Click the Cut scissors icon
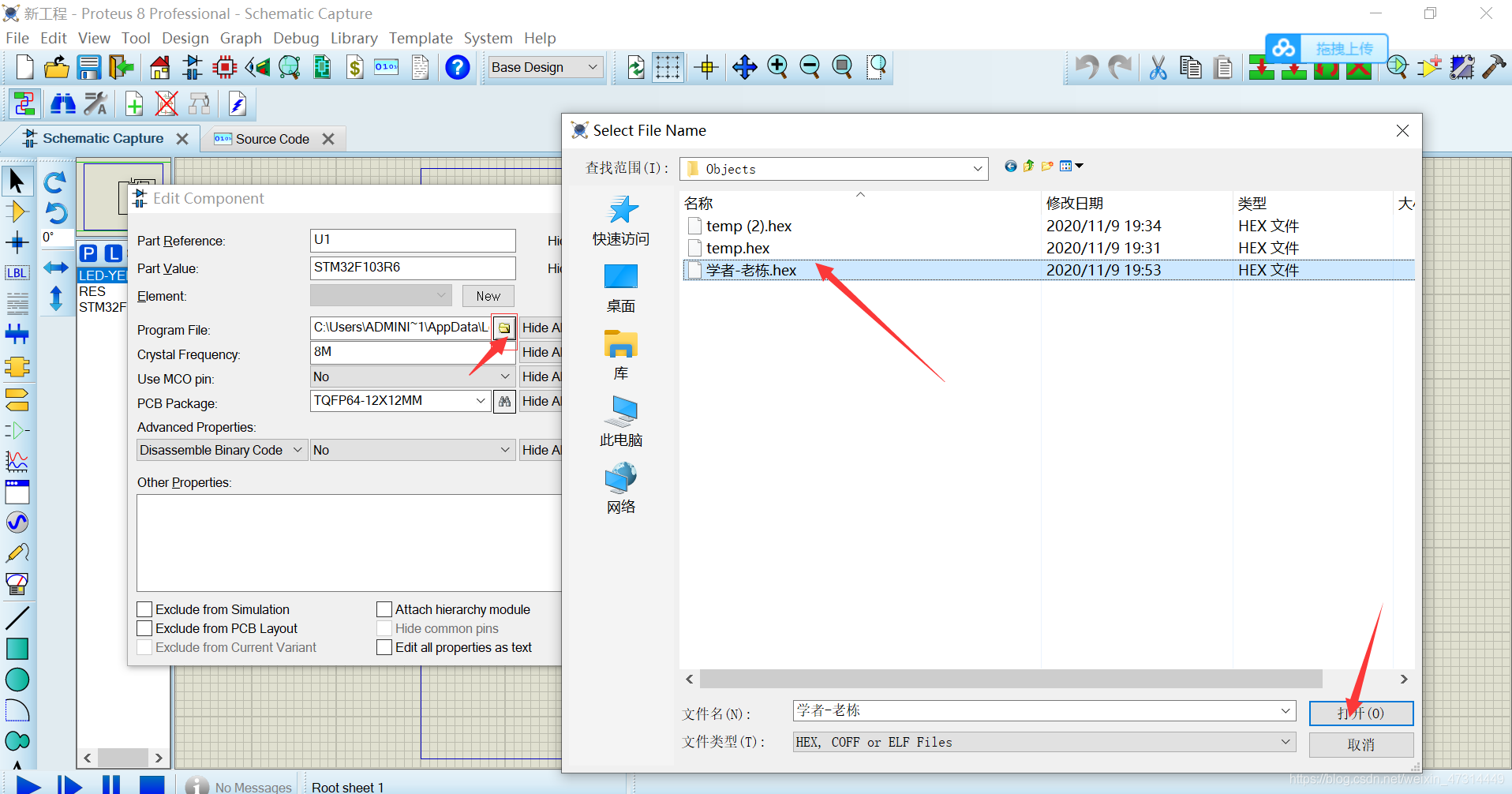The width and height of the screenshot is (1512, 794). coord(1158,67)
